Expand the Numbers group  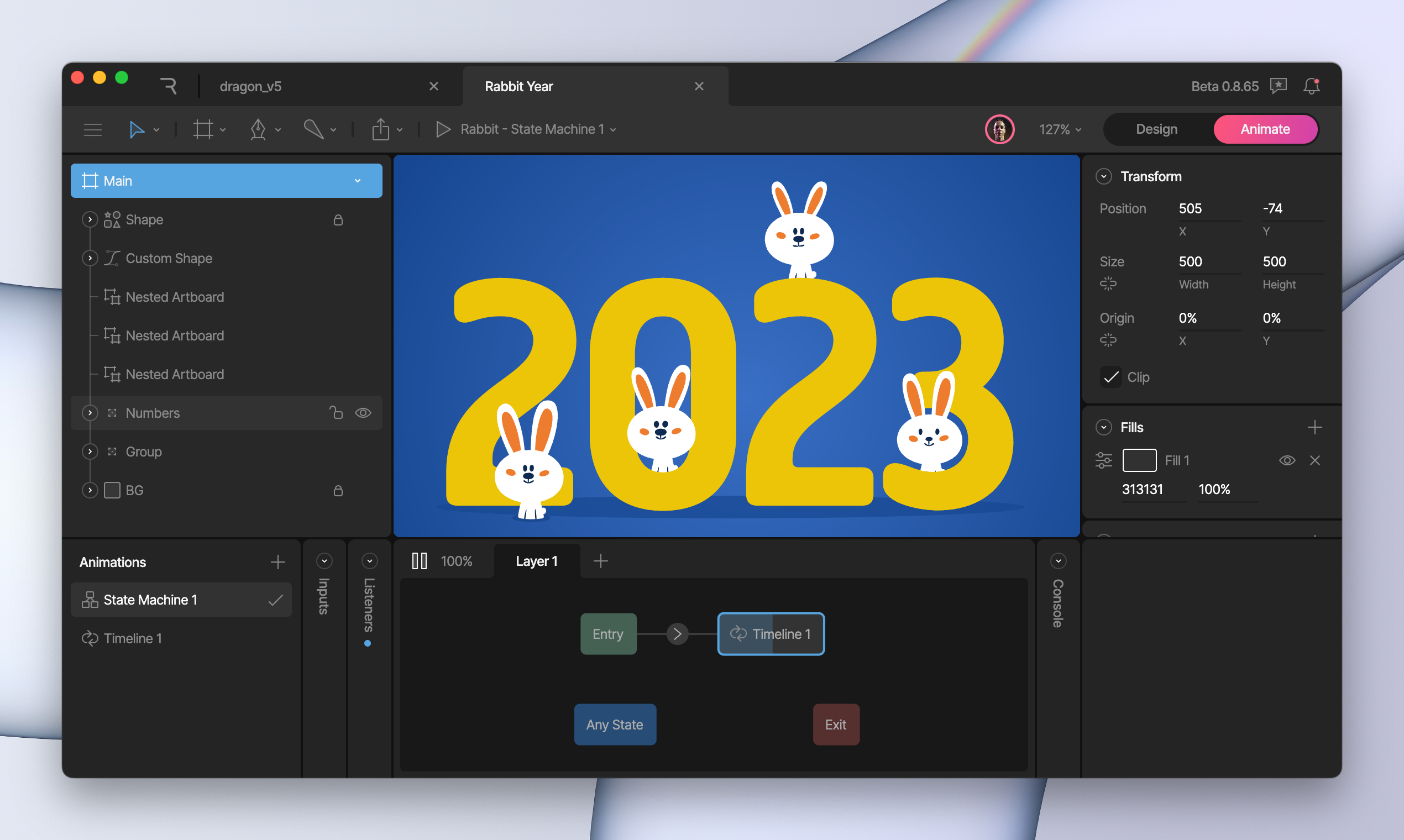pos(90,413)
